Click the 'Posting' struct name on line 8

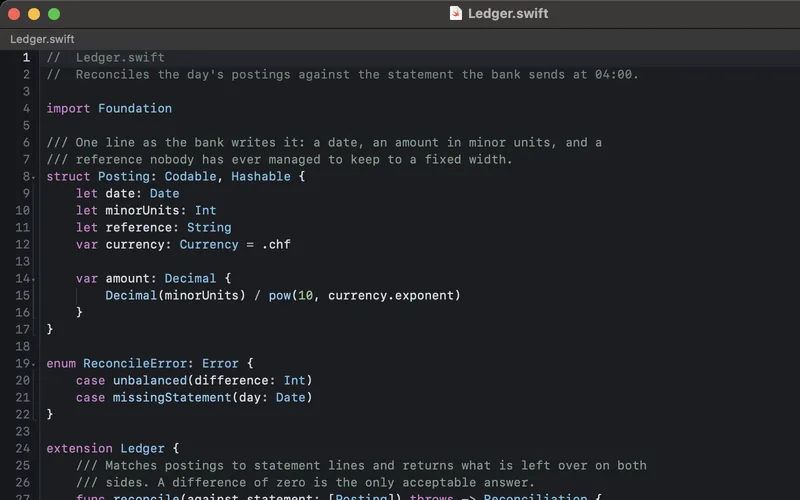[123, 177]
